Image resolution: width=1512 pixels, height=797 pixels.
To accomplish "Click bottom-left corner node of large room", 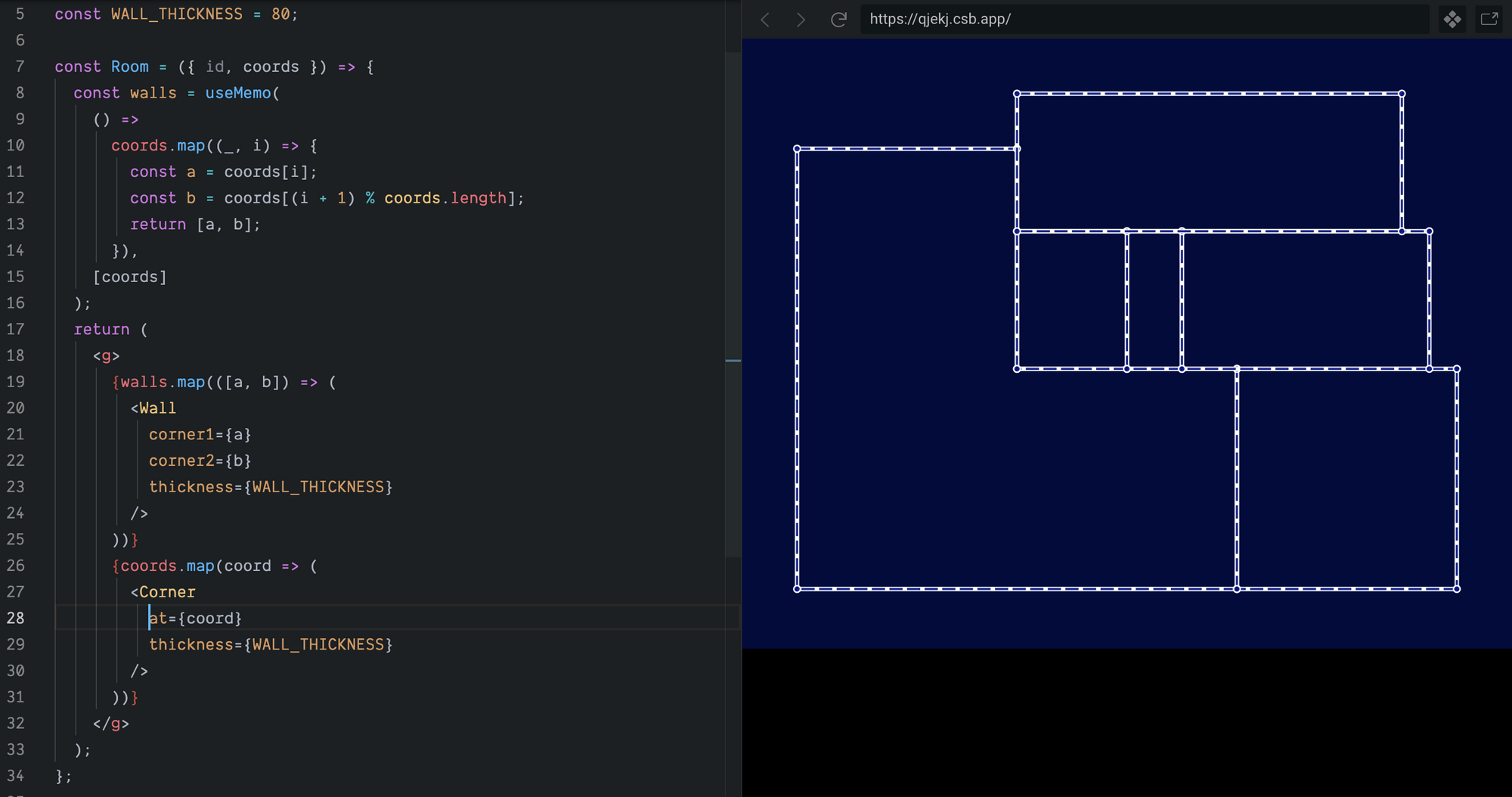I will [x=797, y=589].
